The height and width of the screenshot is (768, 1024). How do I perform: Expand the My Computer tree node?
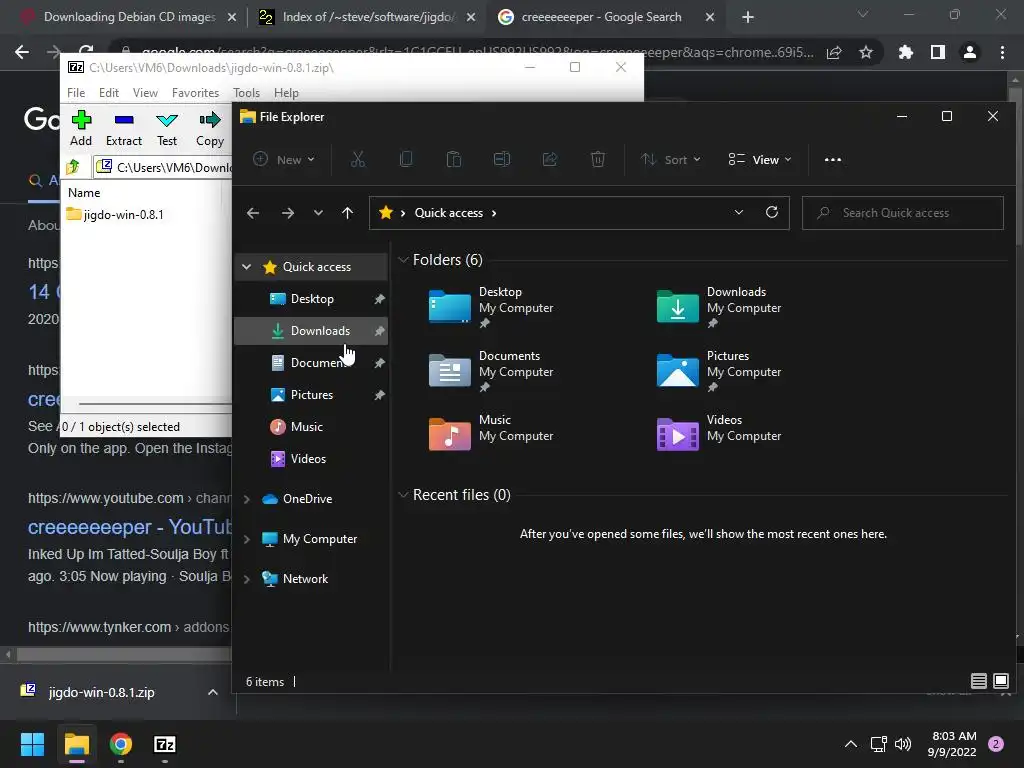[x=247, y=539]
